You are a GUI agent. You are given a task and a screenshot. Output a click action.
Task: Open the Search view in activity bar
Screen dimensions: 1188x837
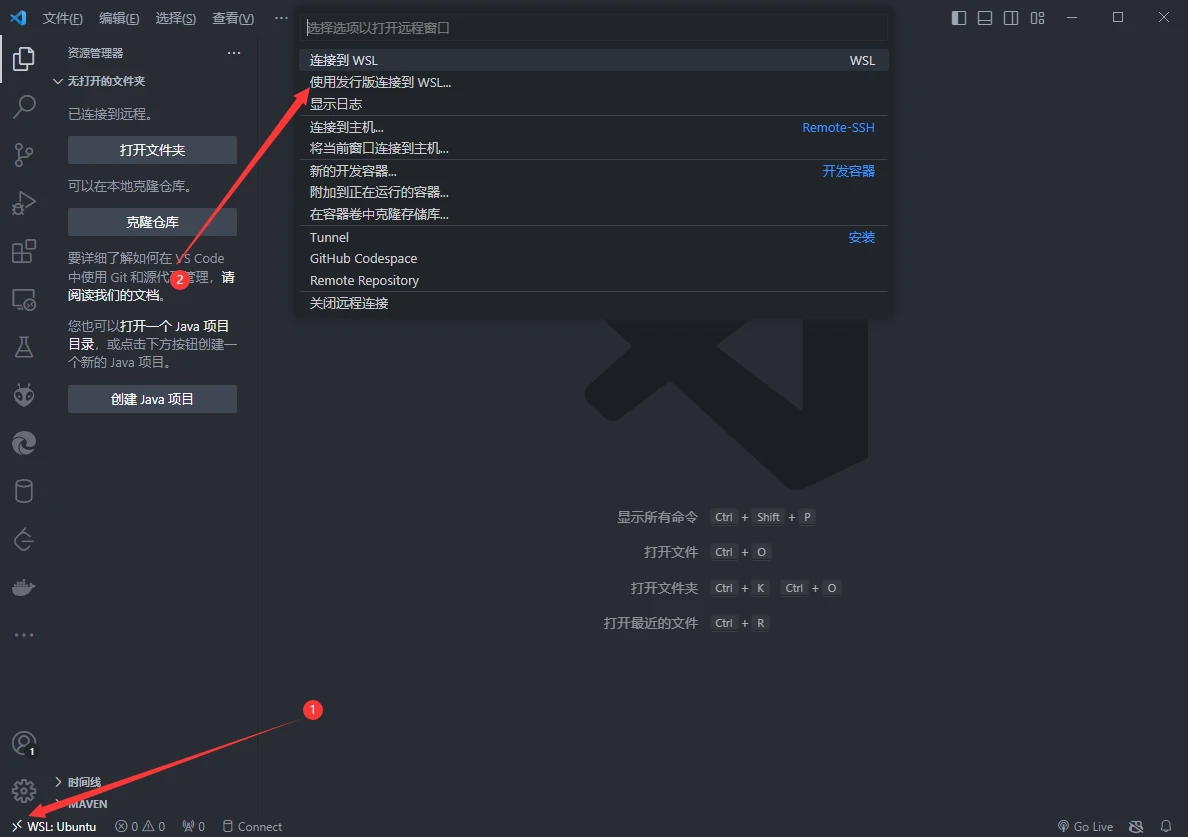pos(24,106)
